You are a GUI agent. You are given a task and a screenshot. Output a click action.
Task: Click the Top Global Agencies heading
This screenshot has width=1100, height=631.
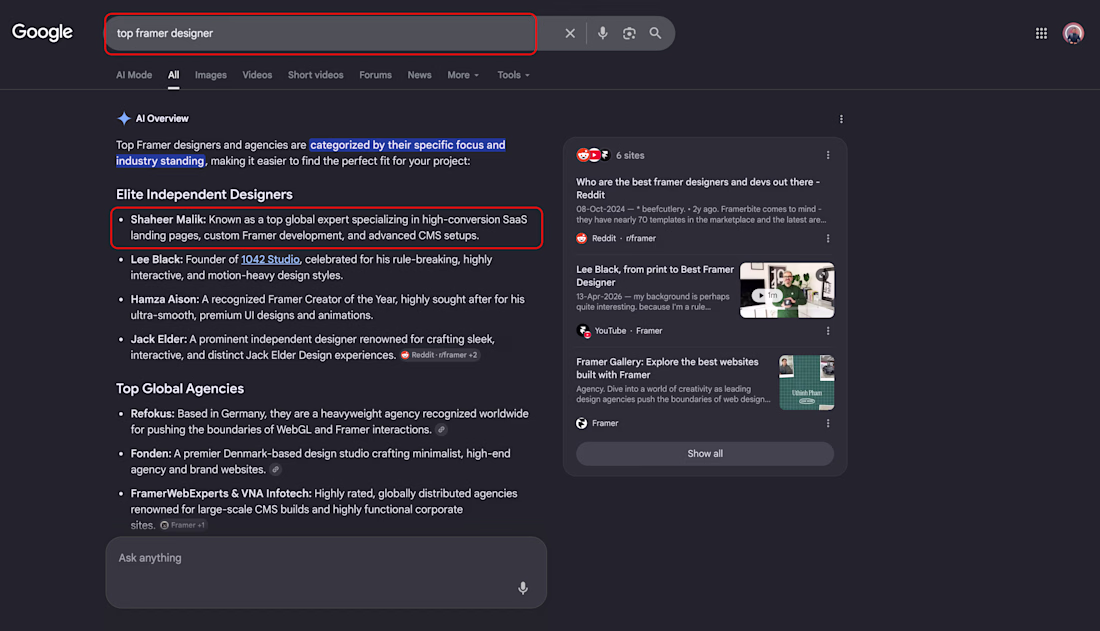click(x=180, y=389)
